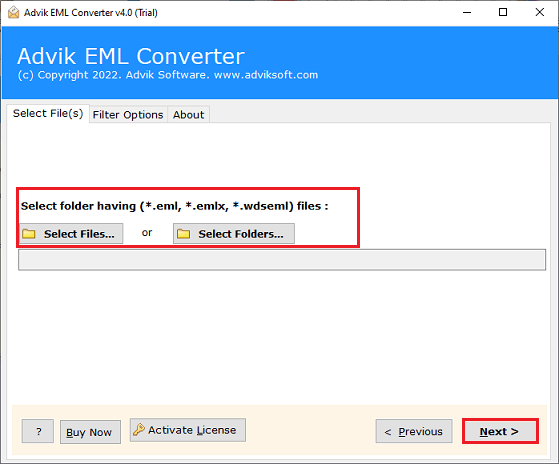Click the Advik EML Converter banner heading

131,56
